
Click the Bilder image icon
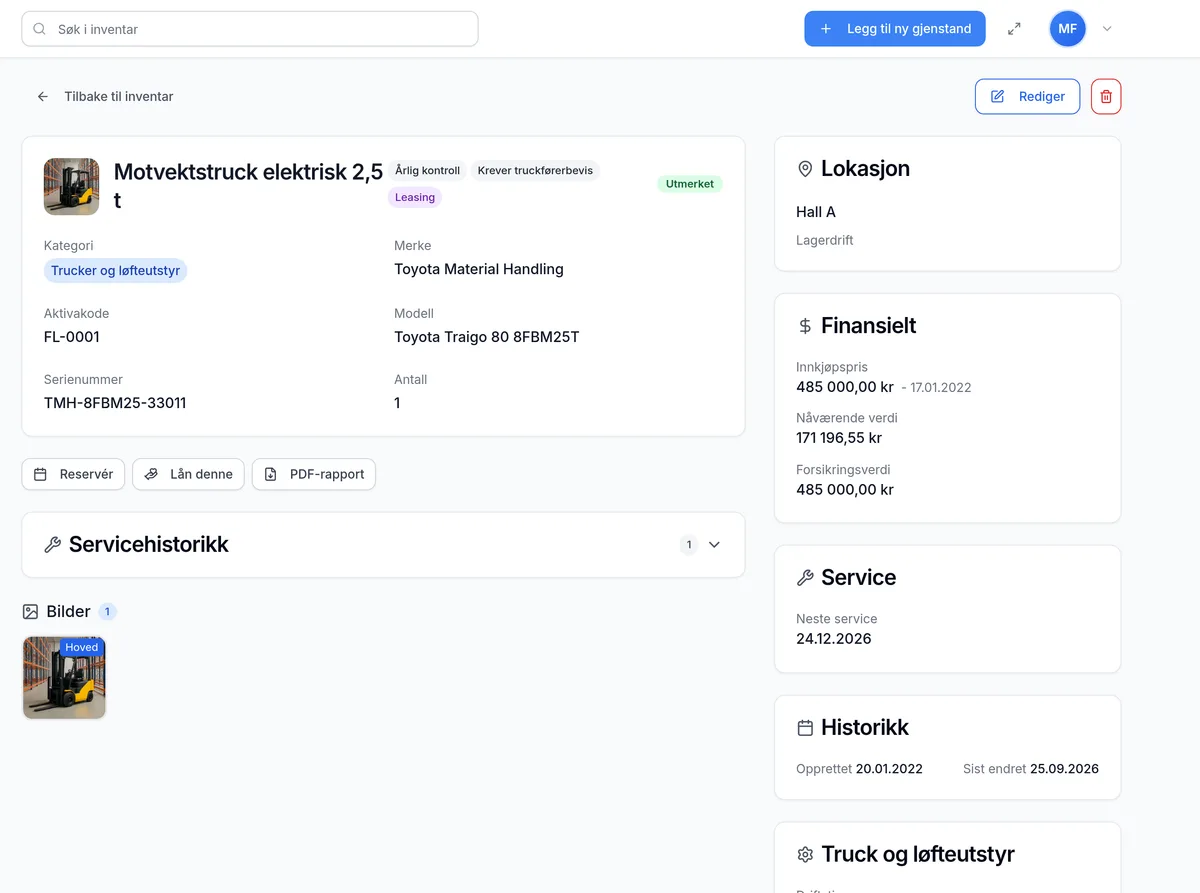[30, 611]
